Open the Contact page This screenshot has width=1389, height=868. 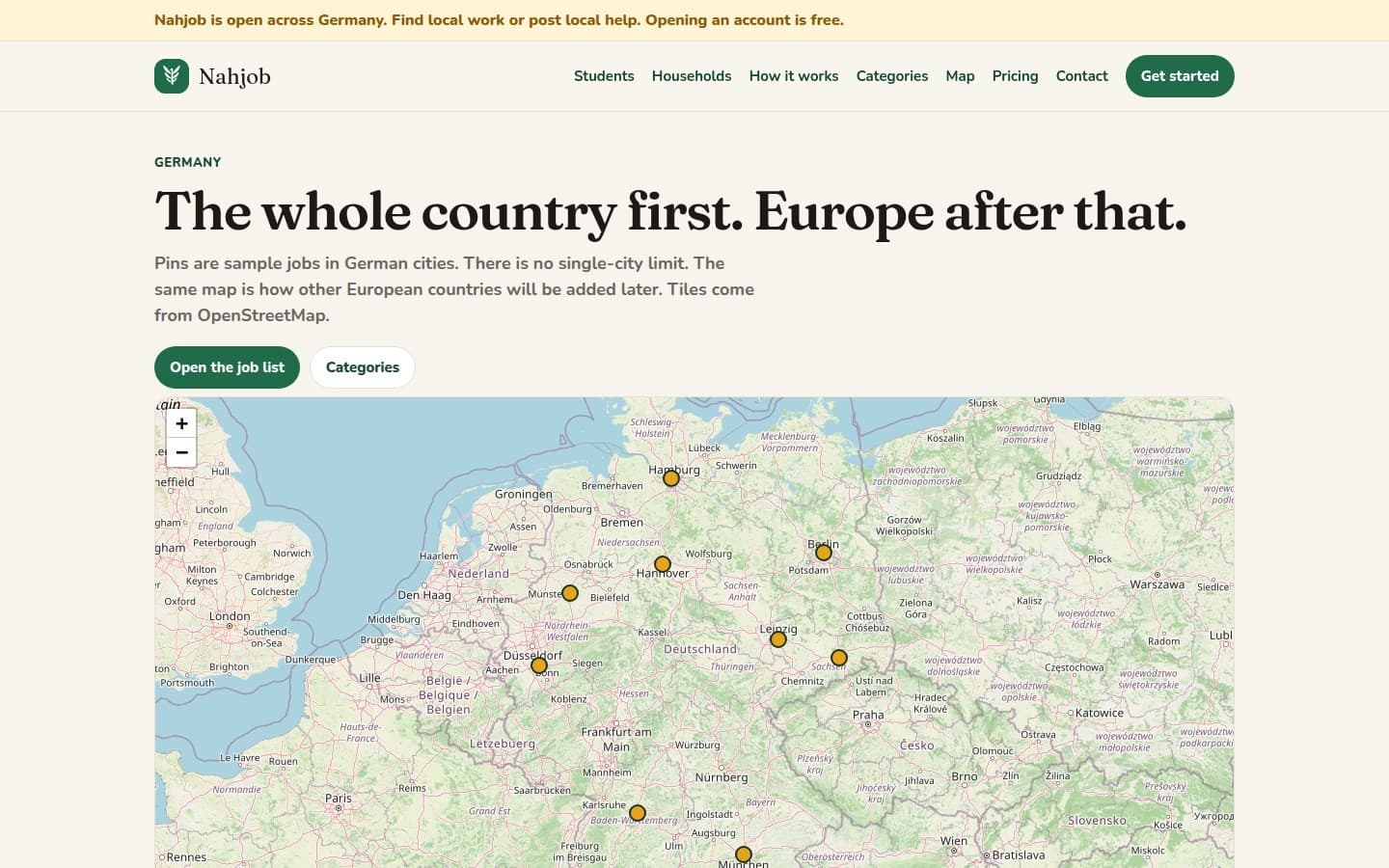tap(1082, 76)
